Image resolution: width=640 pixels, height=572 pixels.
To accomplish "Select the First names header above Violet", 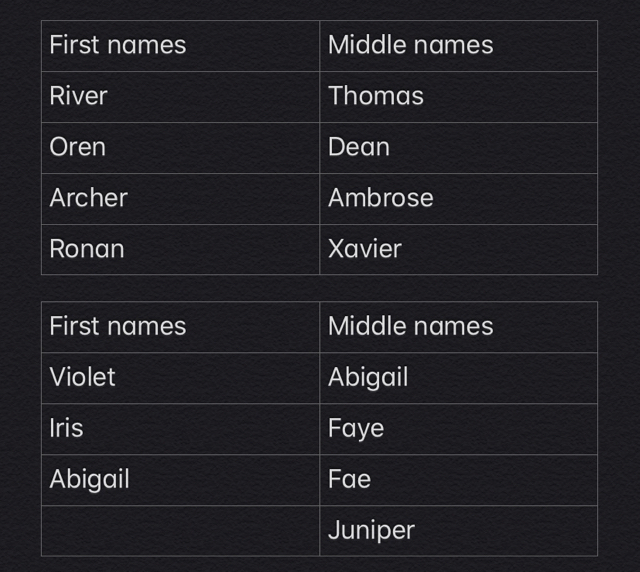I will pos(180,327).
